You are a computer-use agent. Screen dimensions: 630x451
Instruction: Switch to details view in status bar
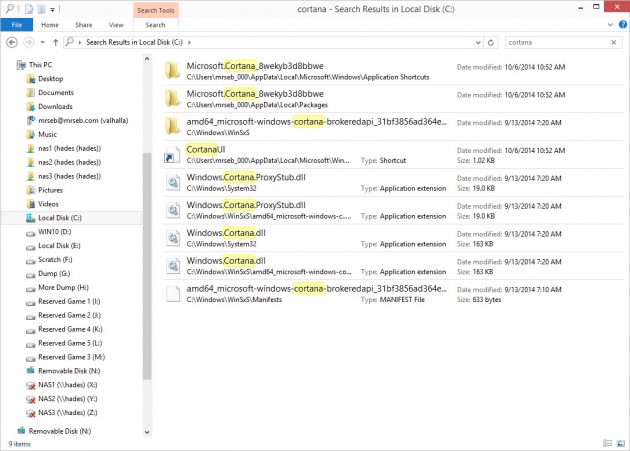pos(608,443)
